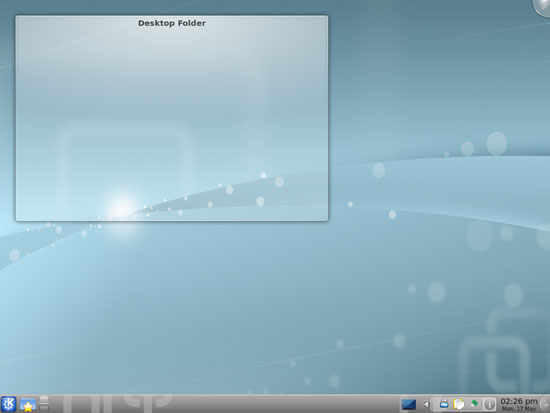Open the desktop toolbox cashew in corner
This screenshot has height=413, width=550.
coord(542,6)
